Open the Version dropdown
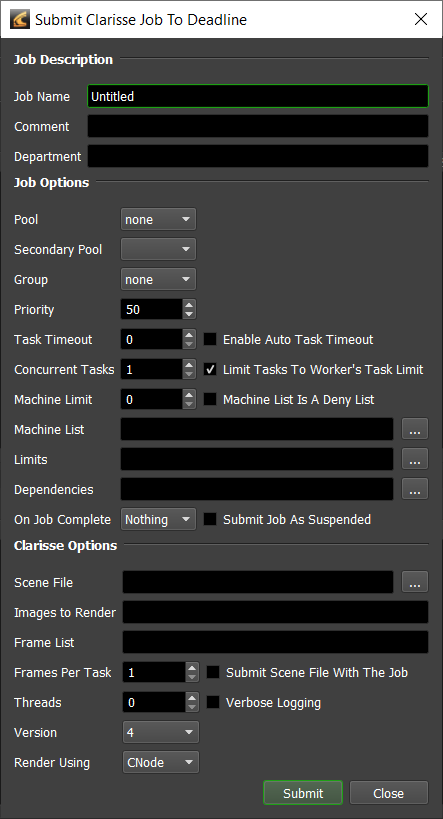Screen dimensions: 443x819 pyautogui.click(x=161, y=732)
